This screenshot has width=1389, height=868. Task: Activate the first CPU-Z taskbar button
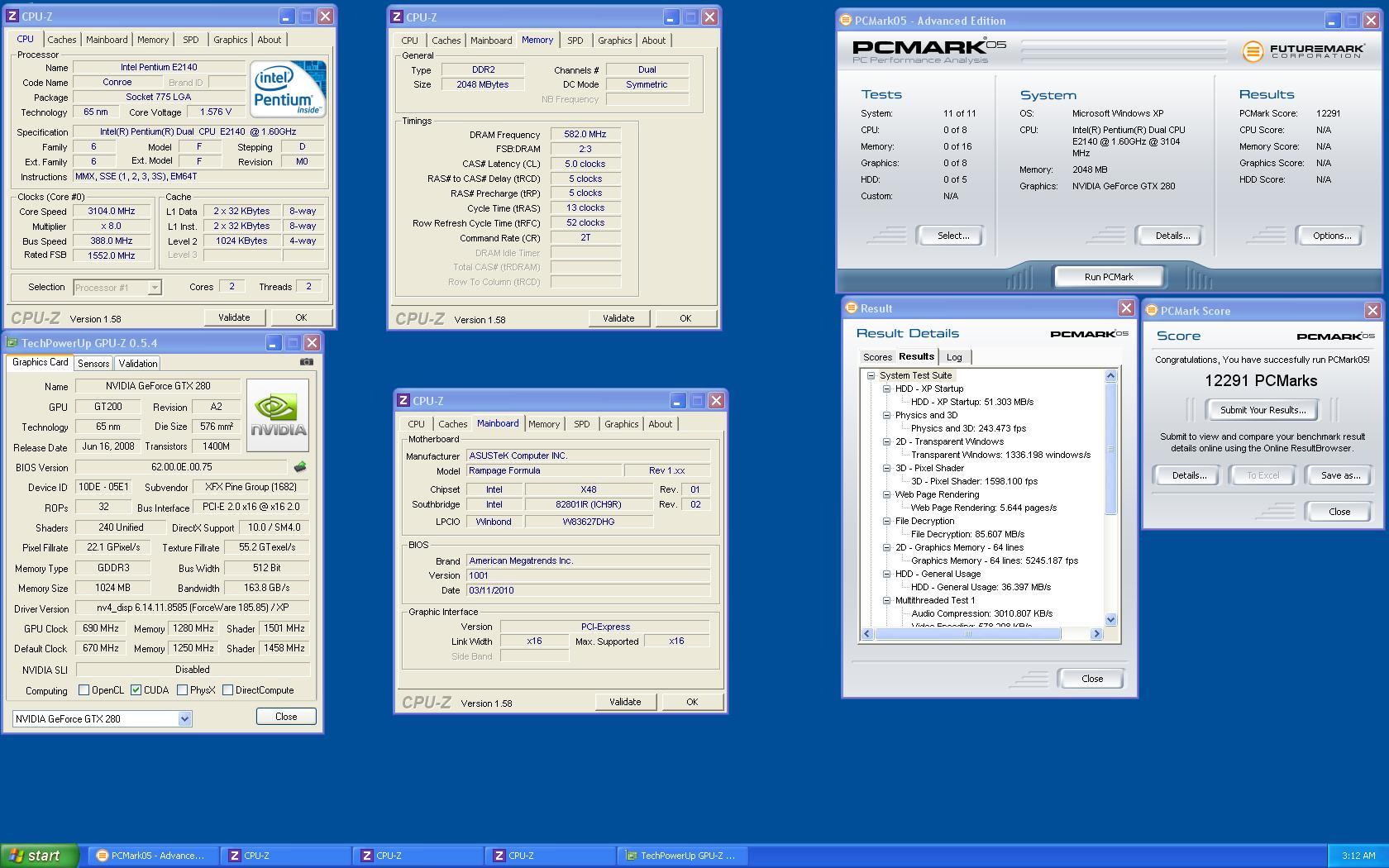click(286, 856)
